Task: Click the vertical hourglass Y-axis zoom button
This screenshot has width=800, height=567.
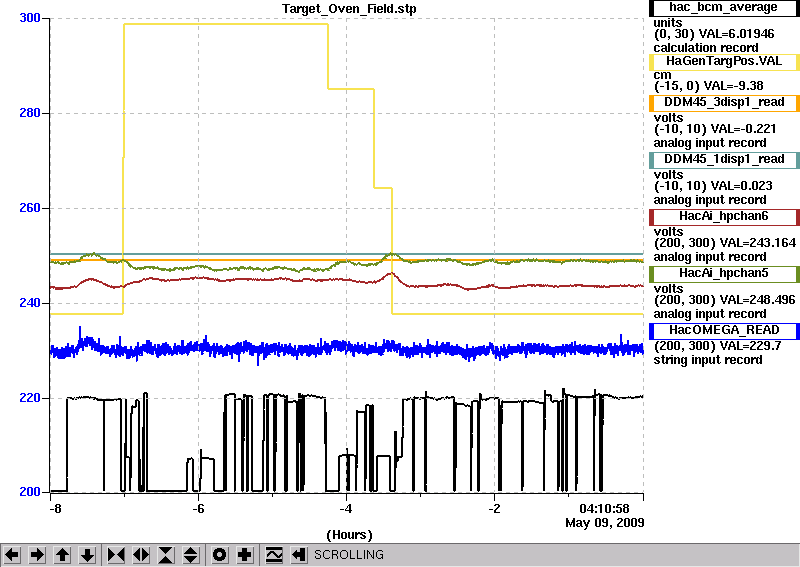Action: pyautogui.click(x=166, y=555)
